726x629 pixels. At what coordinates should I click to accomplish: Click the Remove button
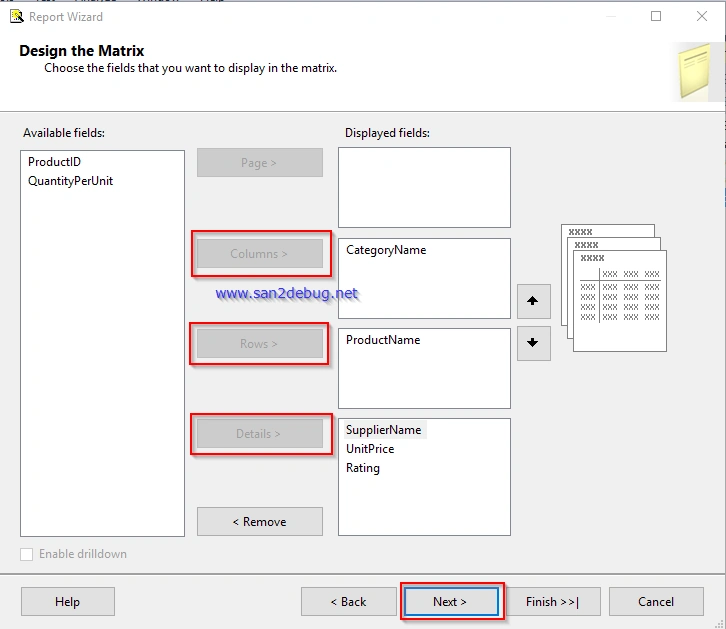[x=260, y=522]
